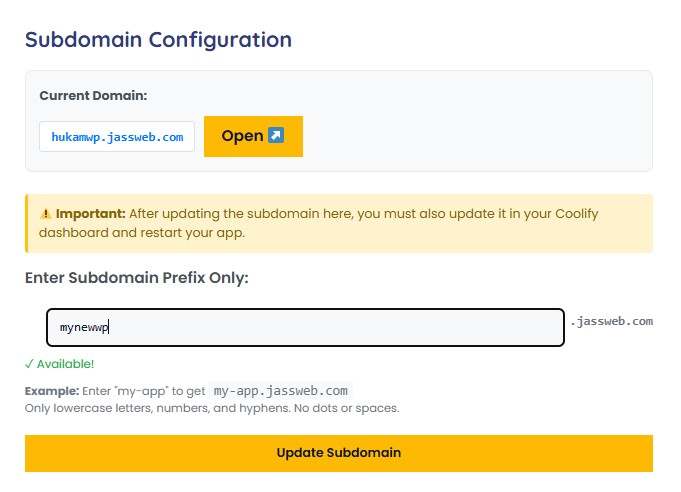
Task: Click the Only lowercase letters hint line
Action: point(212,409)
